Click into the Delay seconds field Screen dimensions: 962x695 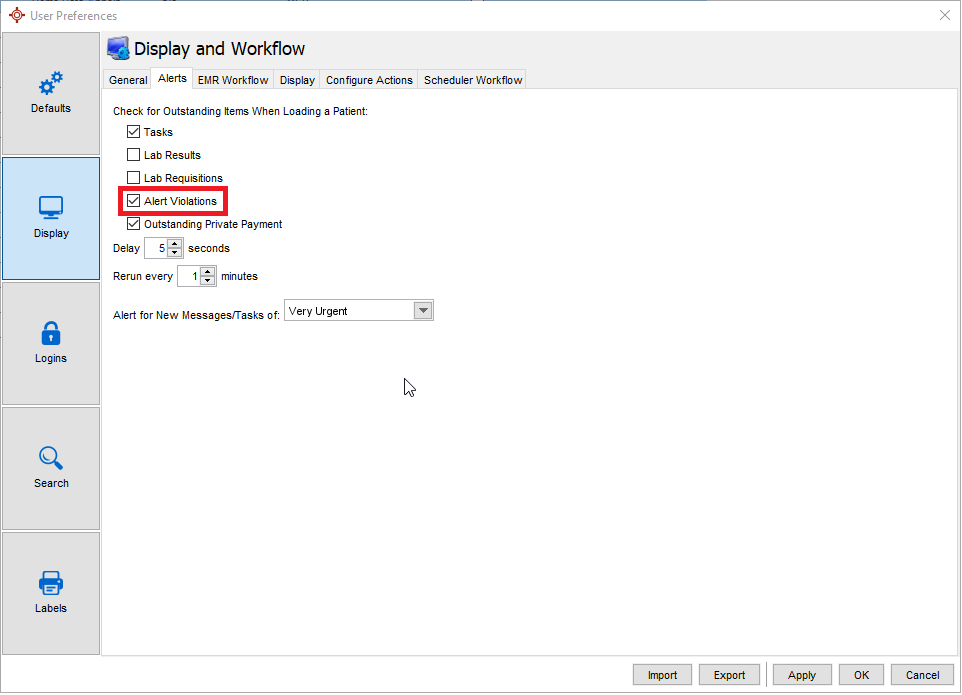(156, 248)
